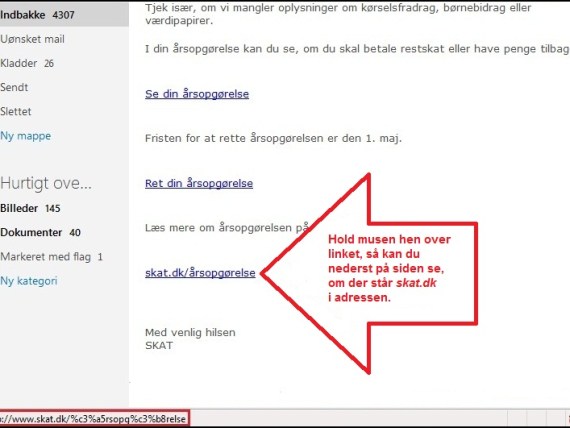The width and height of the screenshot is (570, 428).
Task: Select Markeret med flag category
Action: 51,257
